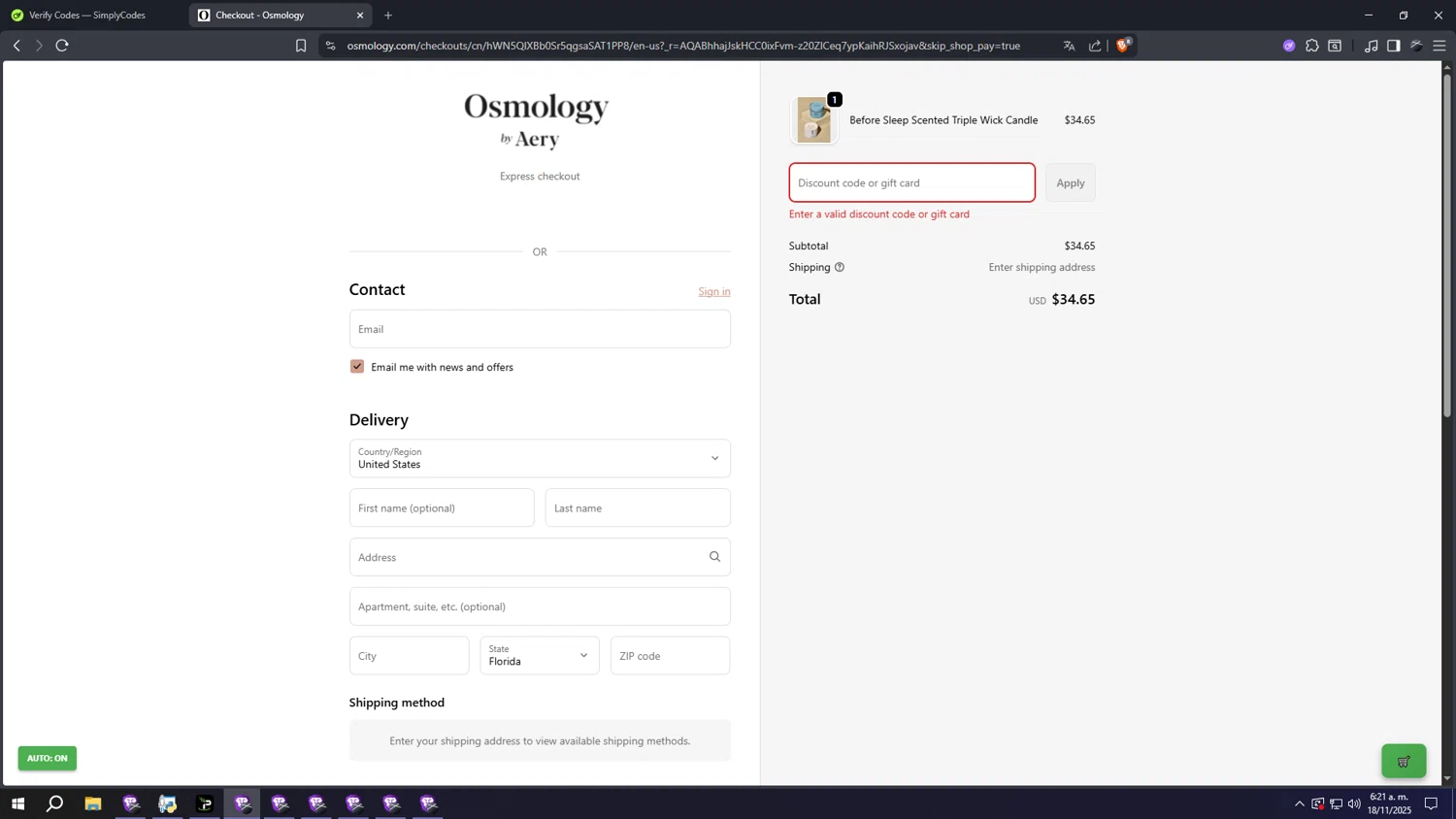This screenshot has width=1456, height=819.
Task: Open the browser hamburger main menu
Action: [x=1439, y=46]
